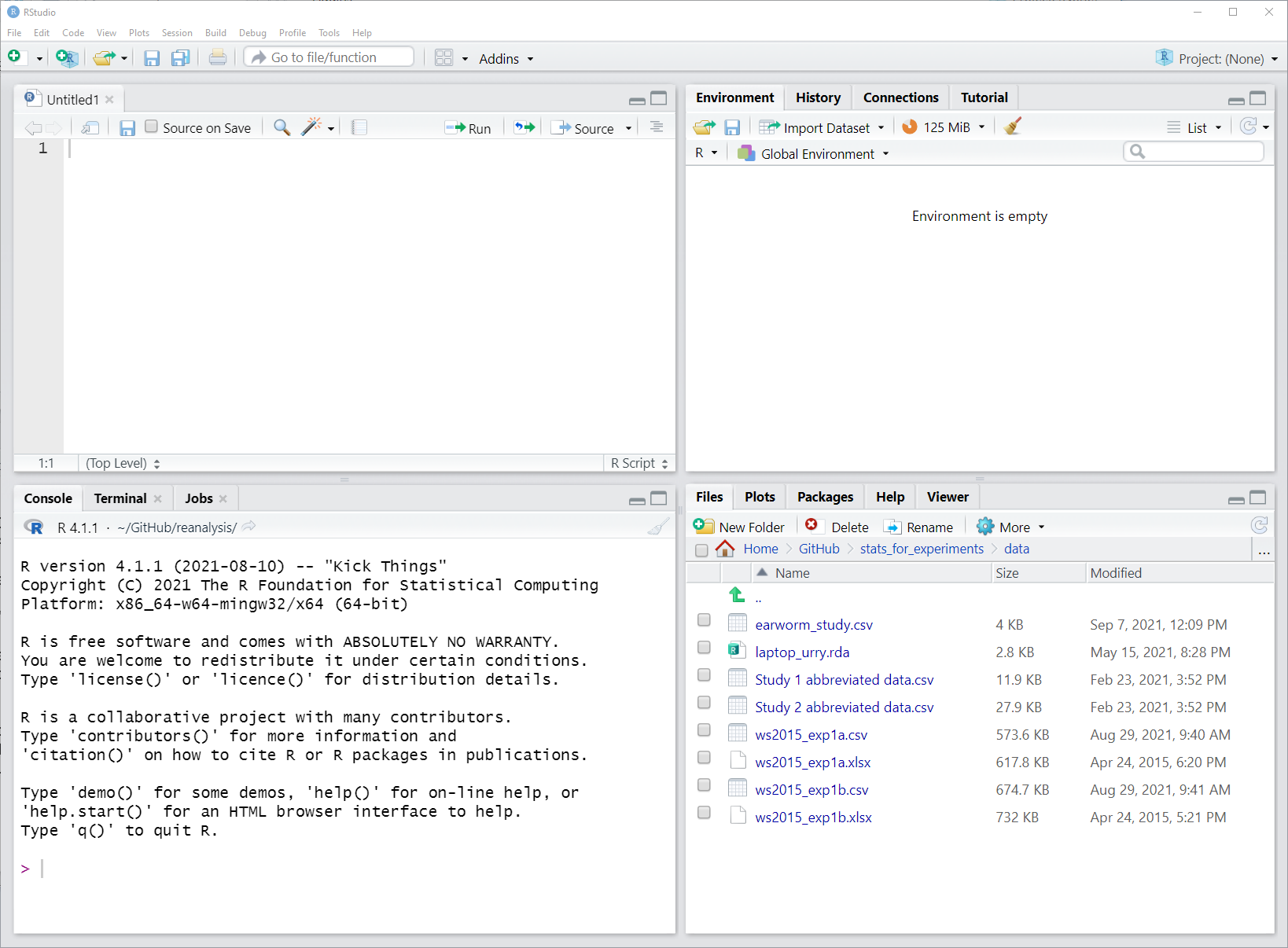
Task: Open the More gear options in Files
Action: click(1010, 527)
